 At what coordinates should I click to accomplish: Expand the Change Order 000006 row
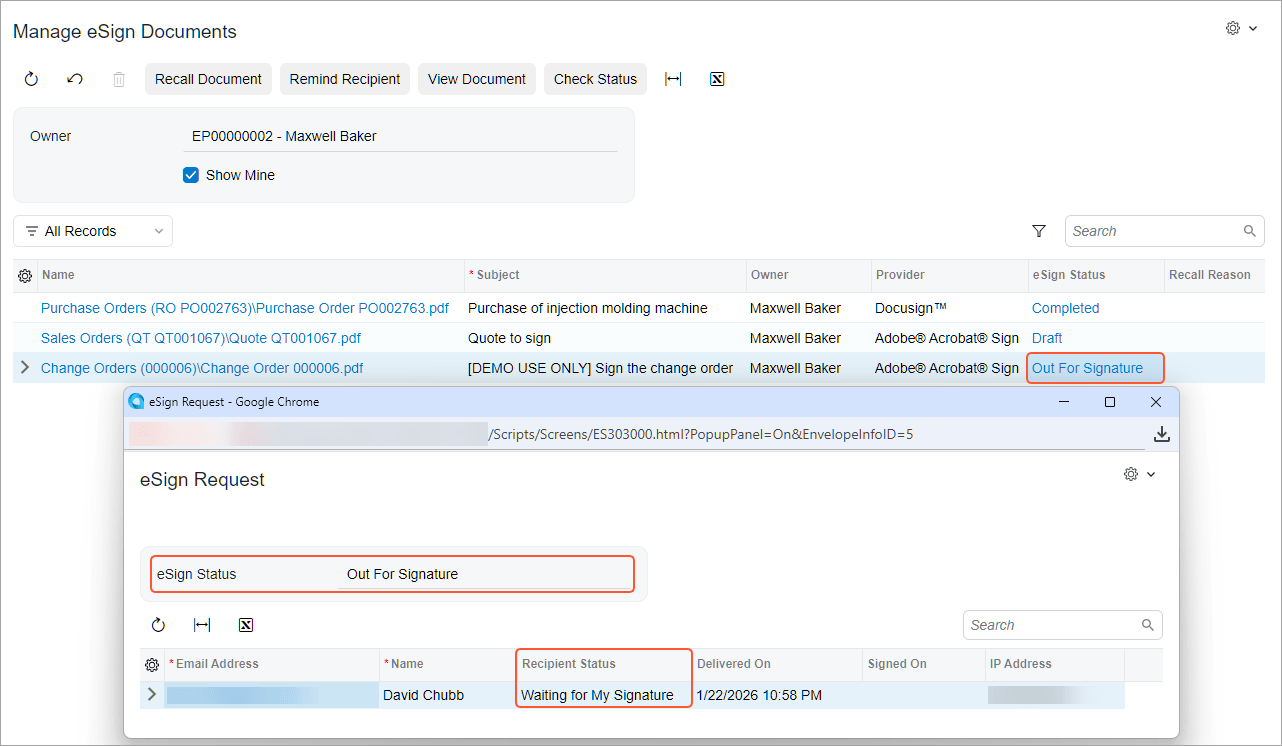coord(25,368)
